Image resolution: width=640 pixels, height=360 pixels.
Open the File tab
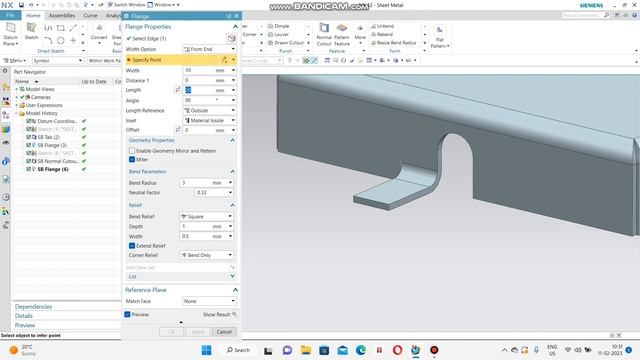click(10, 16)
